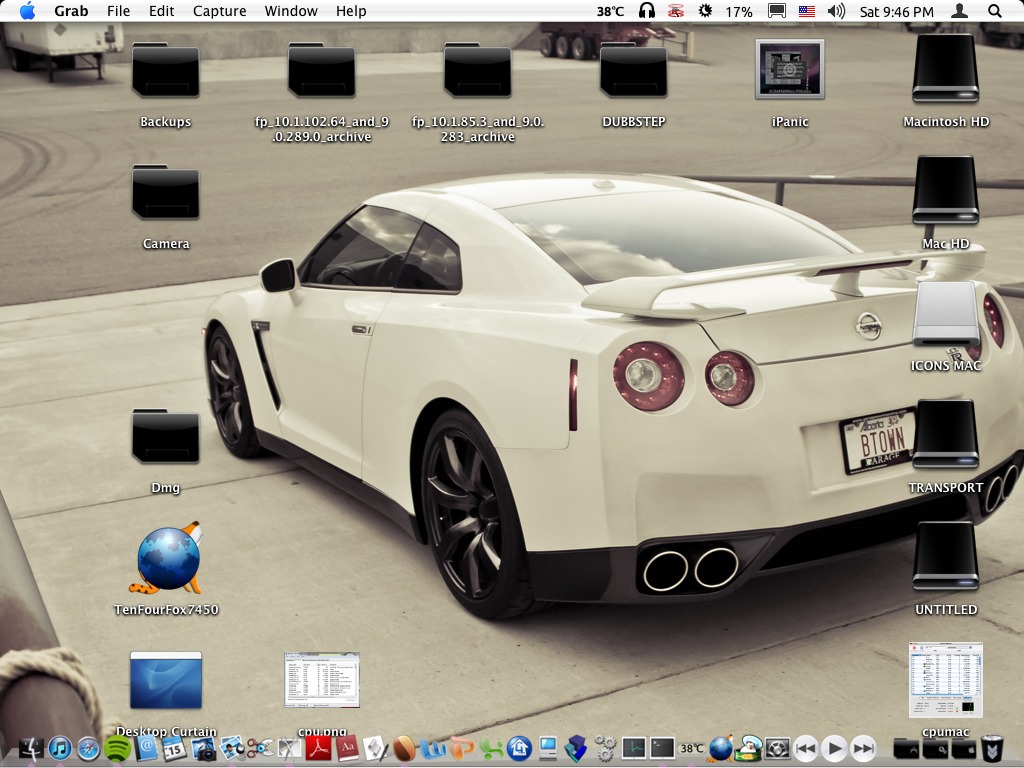Screen dimensions: 1024x768
Task: Select the ICONS MAC drive icon
Action: (x=946, y=313)
